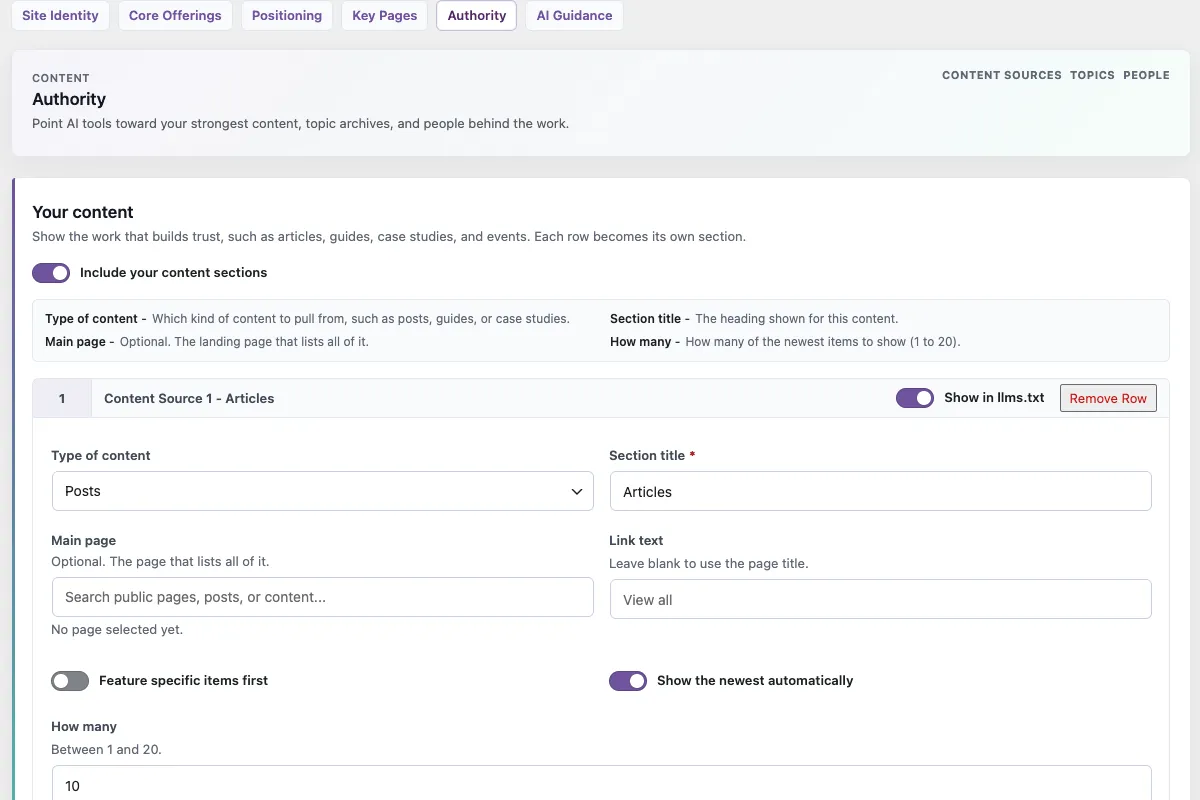
Task: Click the Link text field
Action: pos(881,599)
